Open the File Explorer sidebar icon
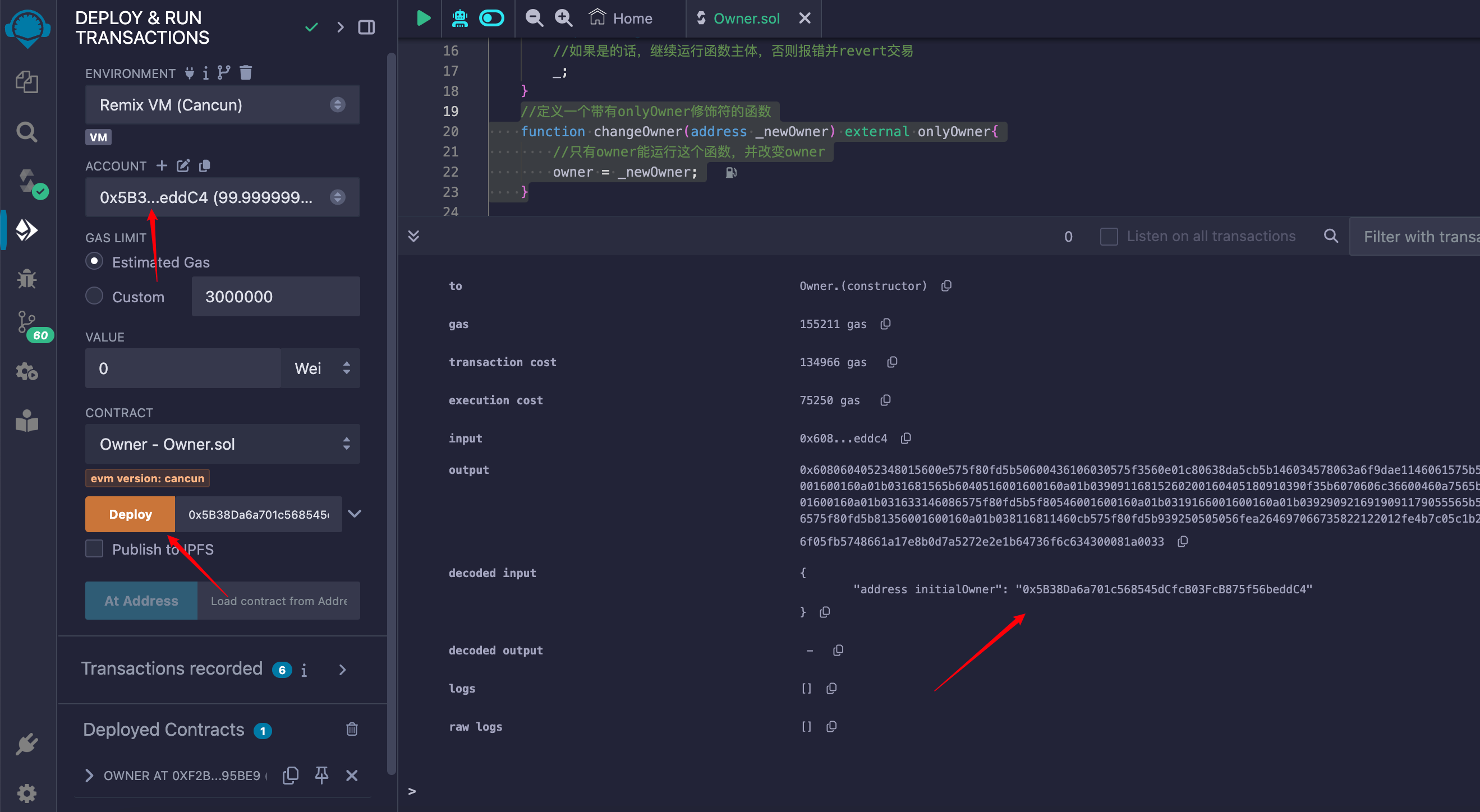This screenshot has height=812, width=1480. point(27,82)
